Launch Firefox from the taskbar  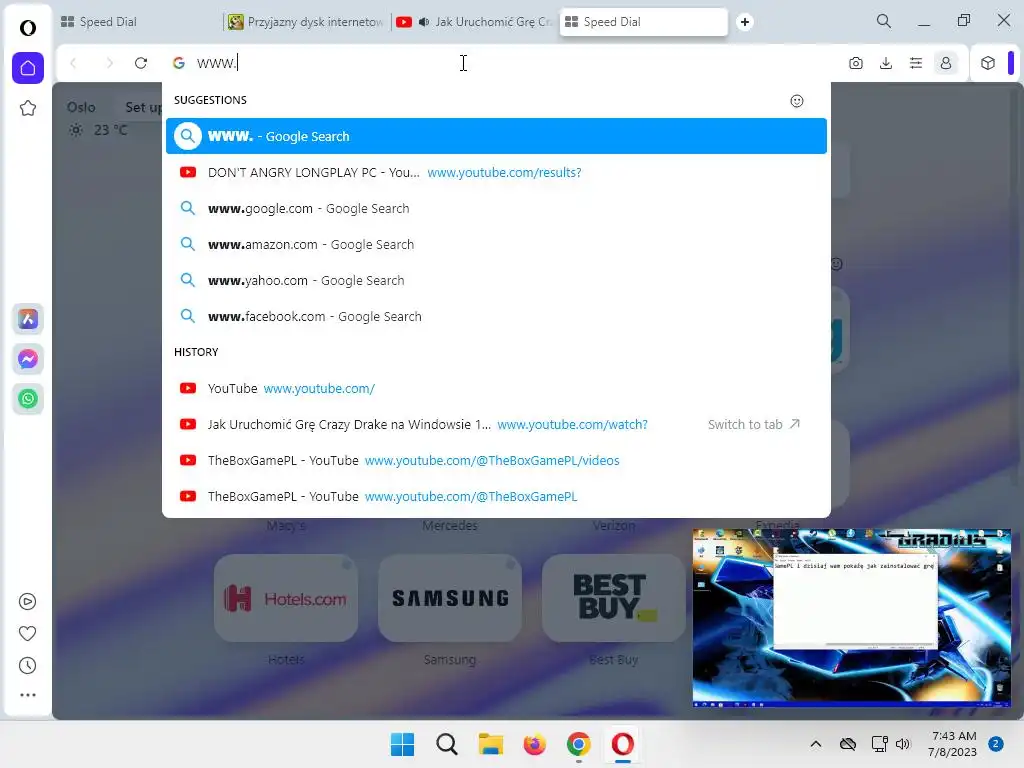(x=534, y=744)
